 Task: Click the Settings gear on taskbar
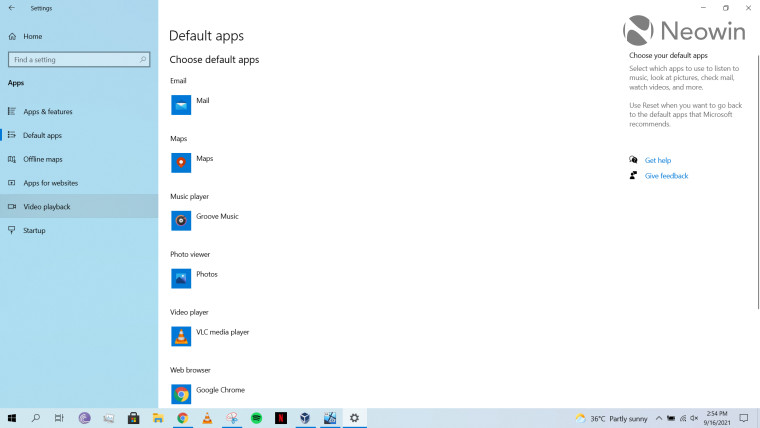(x=354, y=418)
